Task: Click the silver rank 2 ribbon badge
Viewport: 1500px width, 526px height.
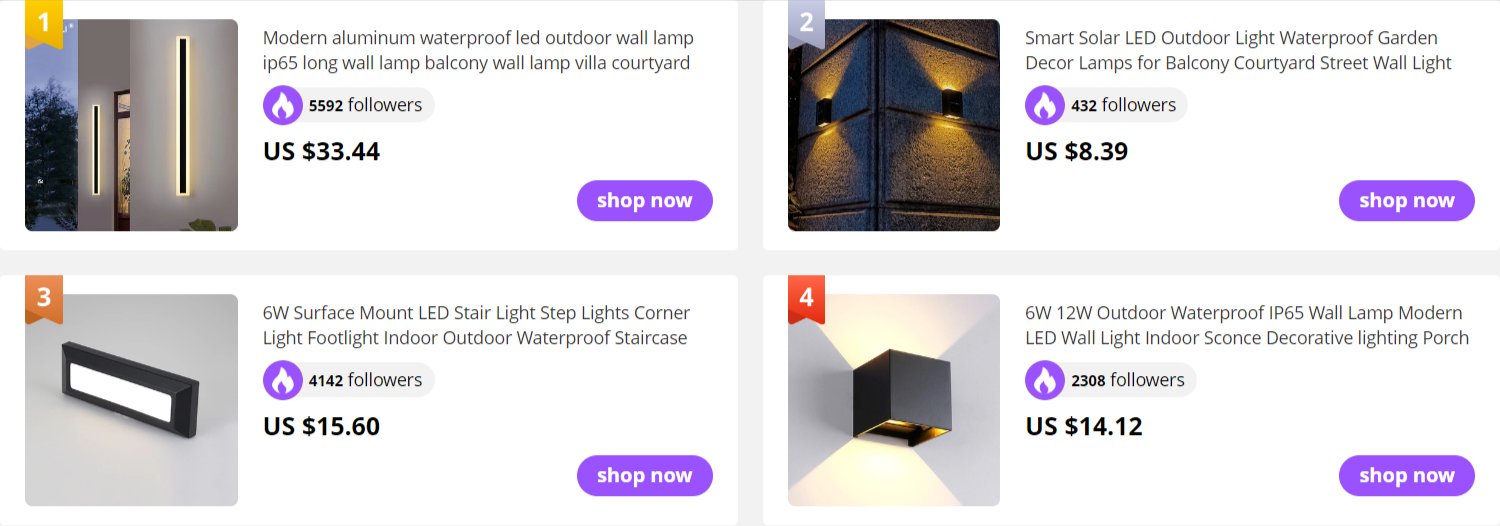Action: click(x=806, y=23)
